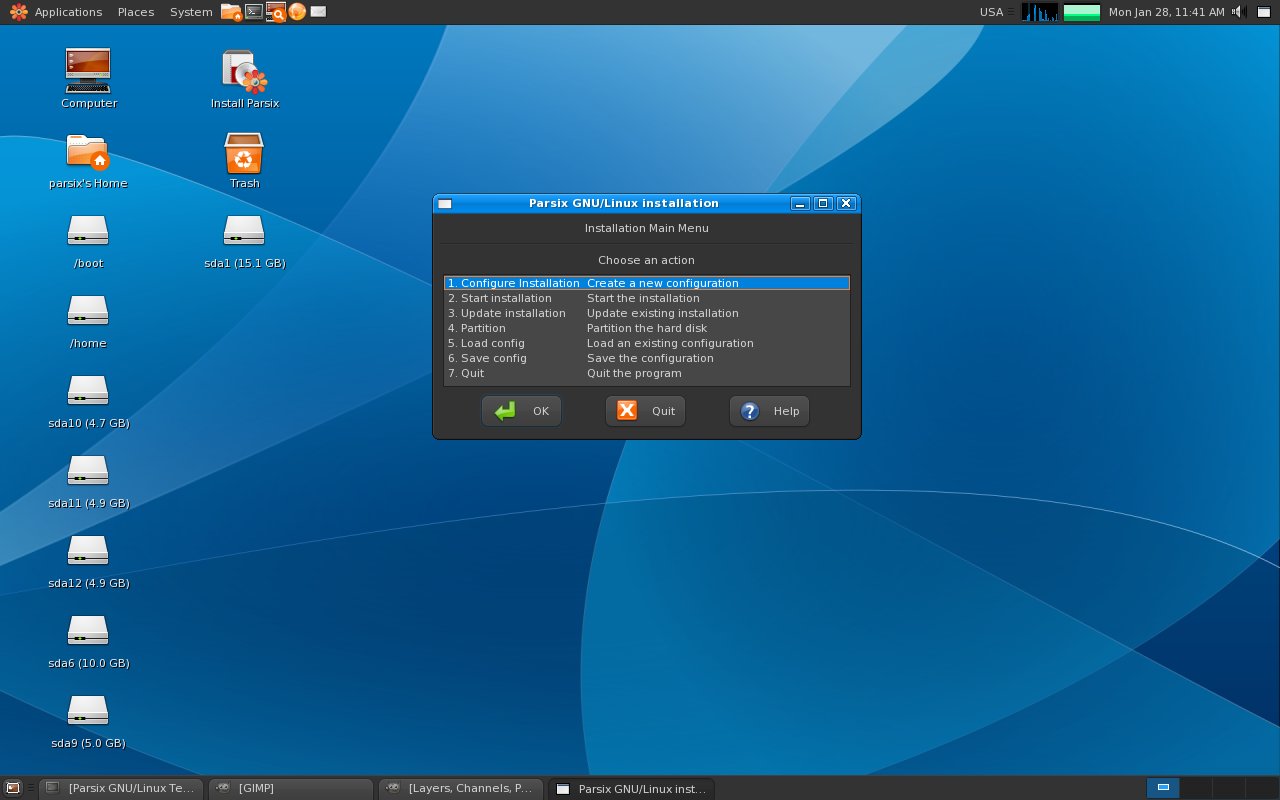Viewport: 1280px width, 800px height.
Task: Click the USA keyboard layout indicator
Action: 991,12
